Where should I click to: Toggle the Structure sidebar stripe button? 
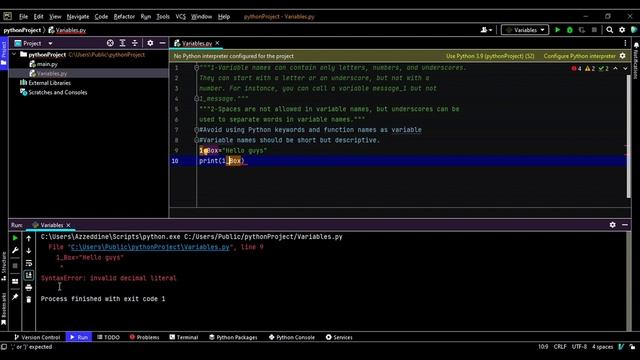[x=4, y=266]
